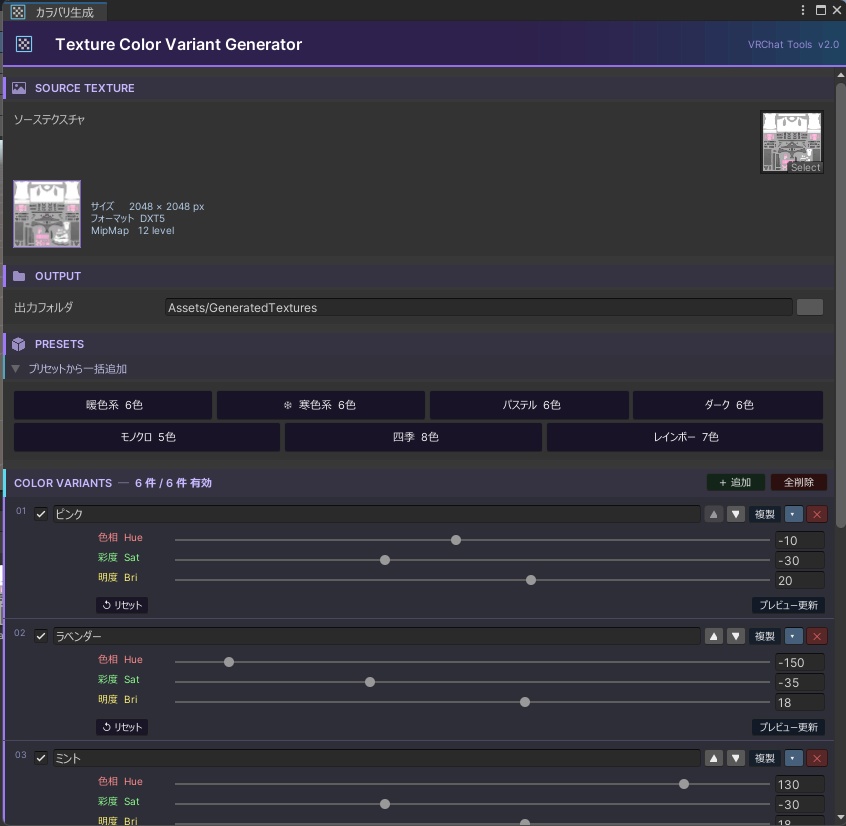The width and height of the screenshot is (846, 826).
Task: Select the カラバリ生成 window tab
Action: point(54,12)
